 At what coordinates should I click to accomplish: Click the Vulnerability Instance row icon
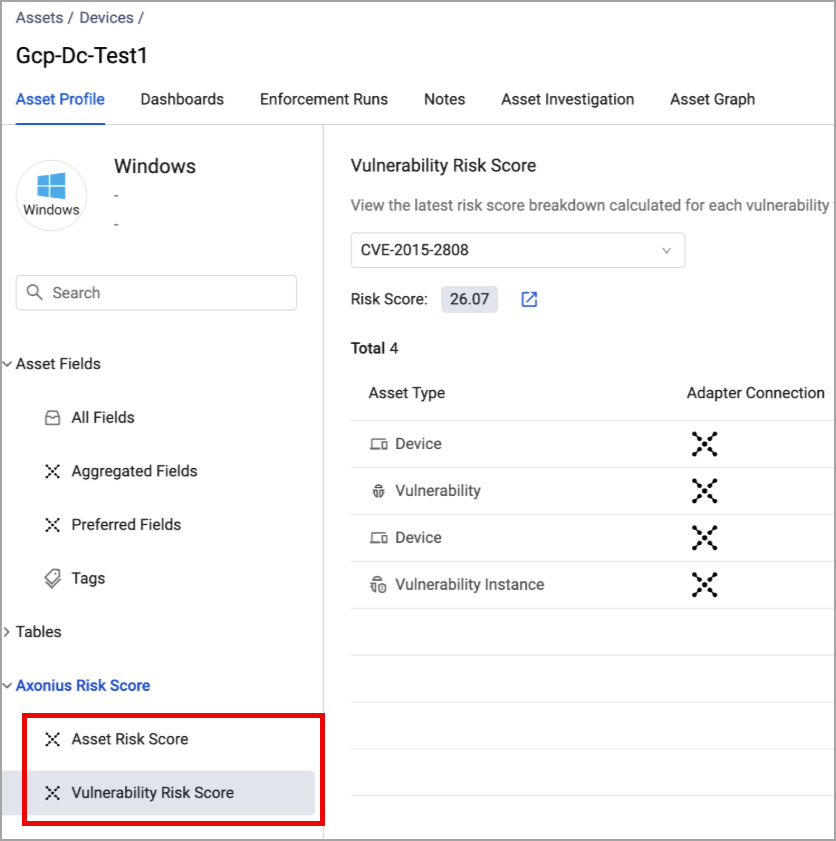click(x=378, y=585)
